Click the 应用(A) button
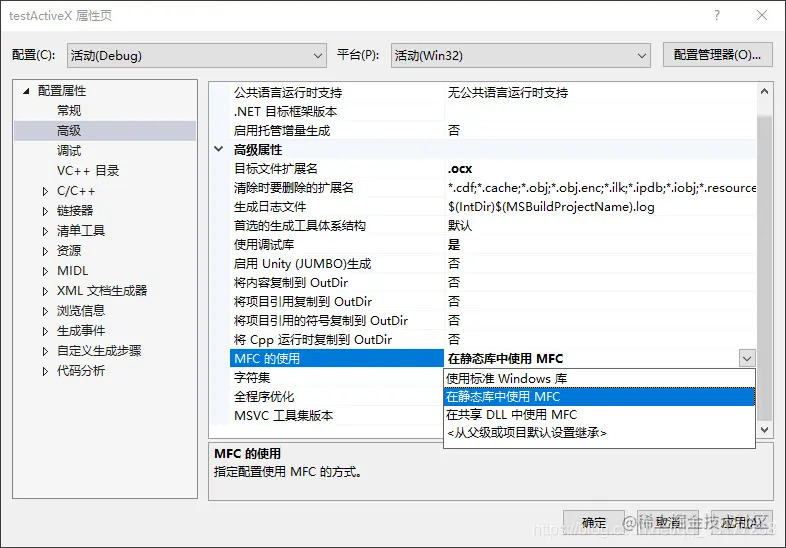786x548 pixels. click(x=742, y=523)
